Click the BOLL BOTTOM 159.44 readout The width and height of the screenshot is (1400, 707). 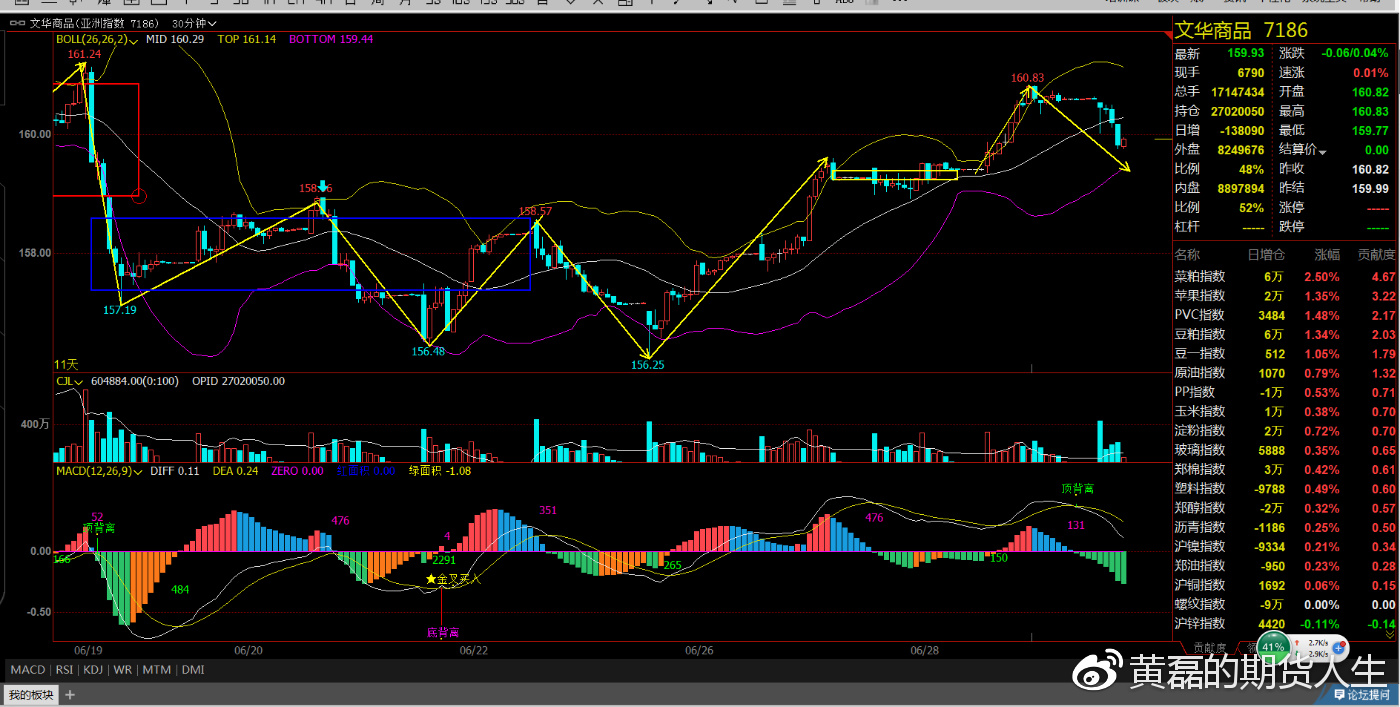click(x=331, y=39)
